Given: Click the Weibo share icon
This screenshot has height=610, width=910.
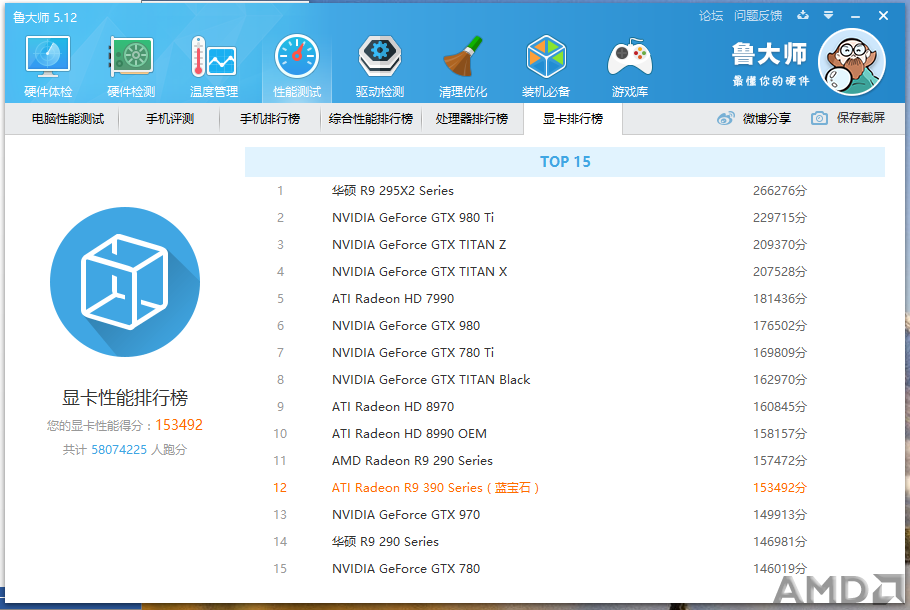Looking at the screenshot, I should (725, 118).
